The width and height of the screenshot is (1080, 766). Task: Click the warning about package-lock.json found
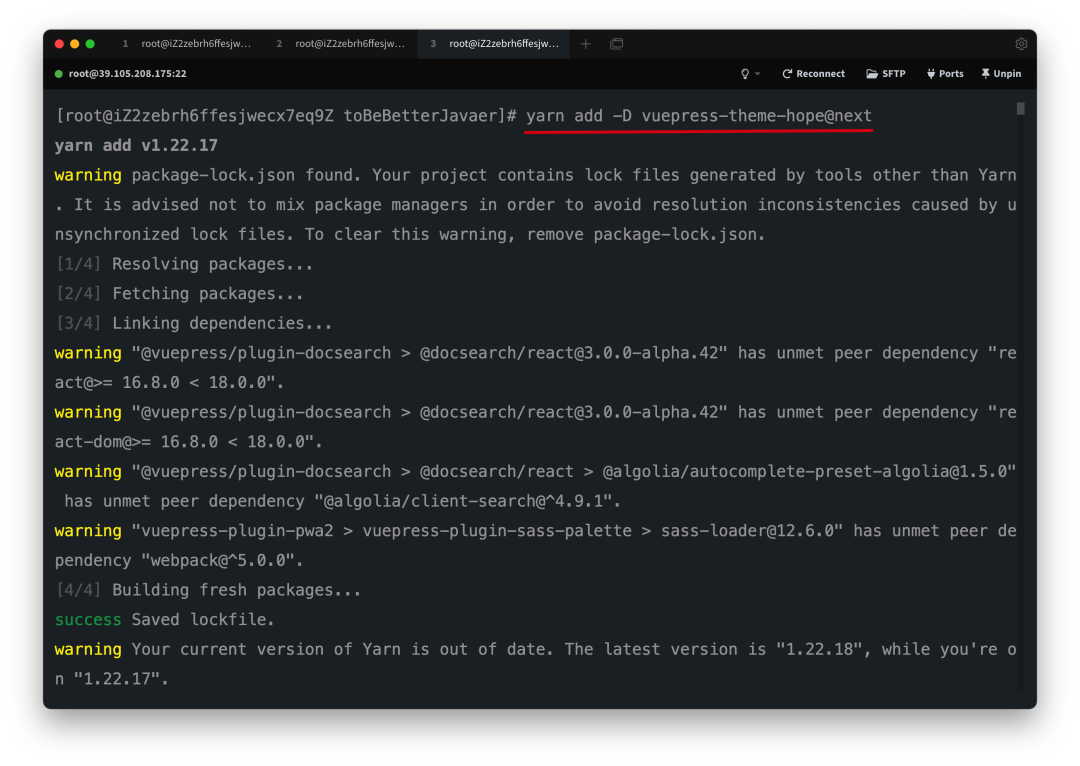(x=536, y=205)
